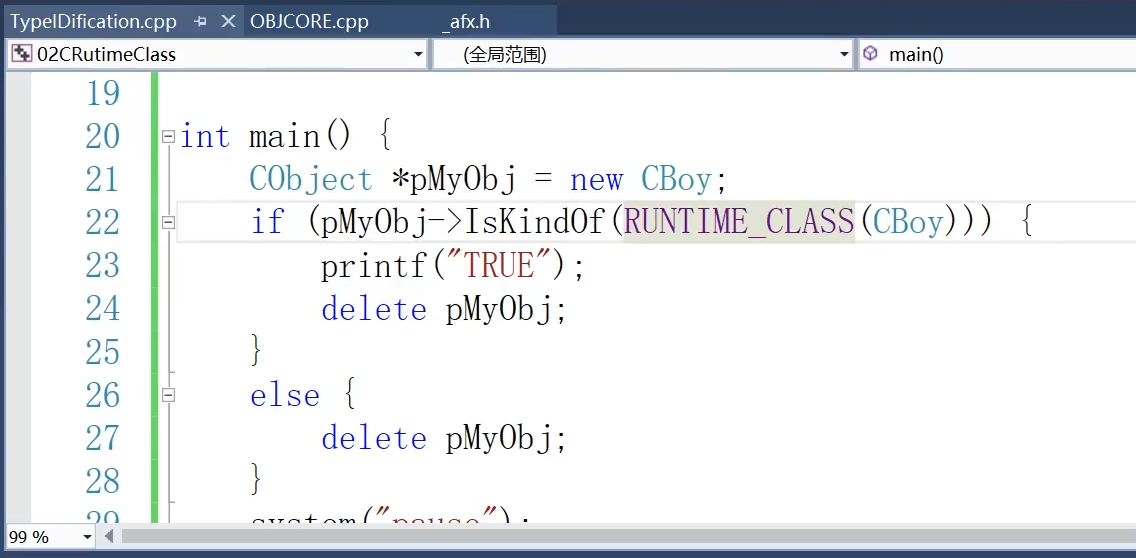The width and height of the screenshot is (1136, 558).
Task: Click line number 22 in margin
Action: click(102, 222)
